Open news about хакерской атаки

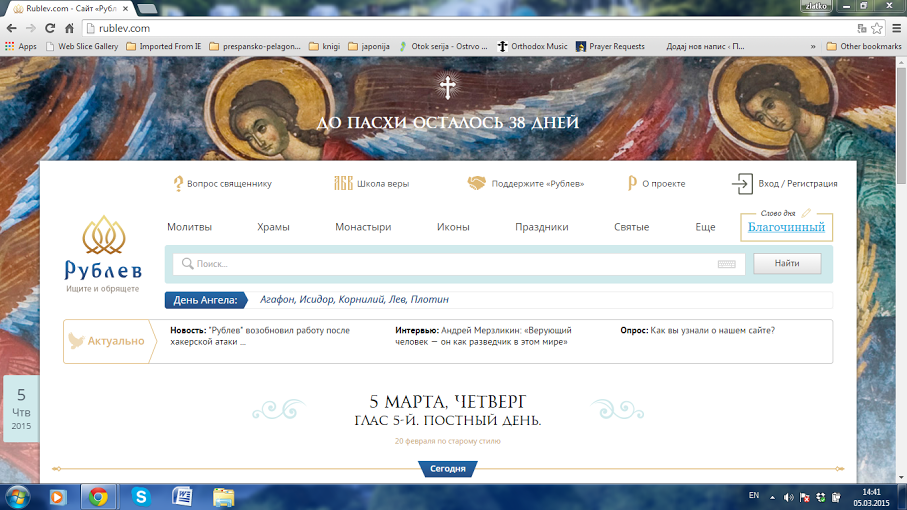click(260, 336)
